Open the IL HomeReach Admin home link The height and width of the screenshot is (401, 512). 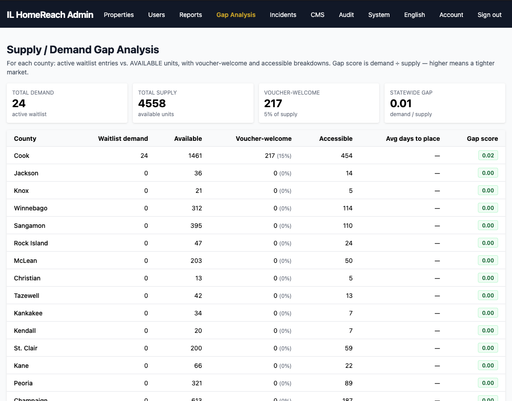click(x=50, y=15)
